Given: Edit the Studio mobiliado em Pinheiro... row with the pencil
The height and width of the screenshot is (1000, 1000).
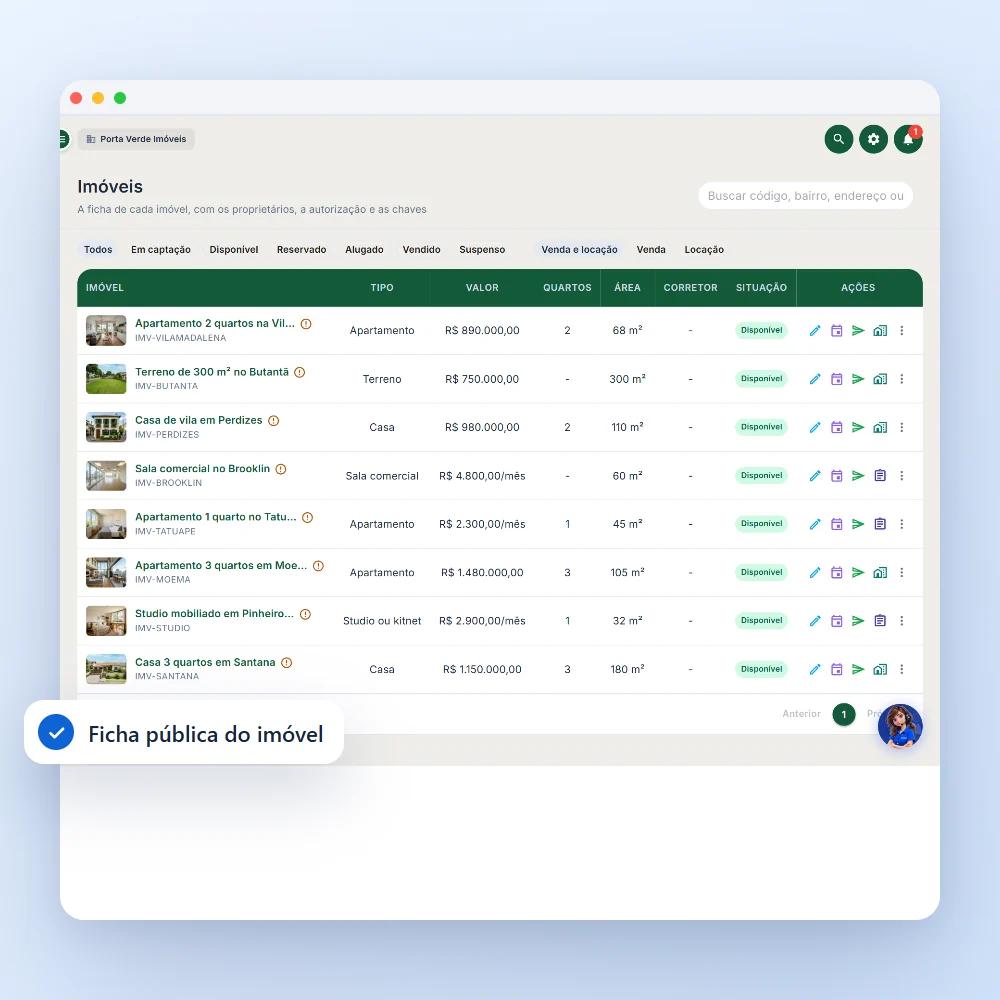Looking at the screenshot, I should [x=814, y=621].
